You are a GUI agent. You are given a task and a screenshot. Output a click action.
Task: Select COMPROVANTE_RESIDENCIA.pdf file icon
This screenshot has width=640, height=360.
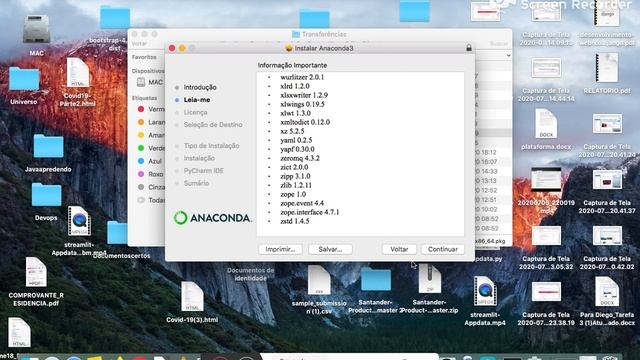coord(36,272)
